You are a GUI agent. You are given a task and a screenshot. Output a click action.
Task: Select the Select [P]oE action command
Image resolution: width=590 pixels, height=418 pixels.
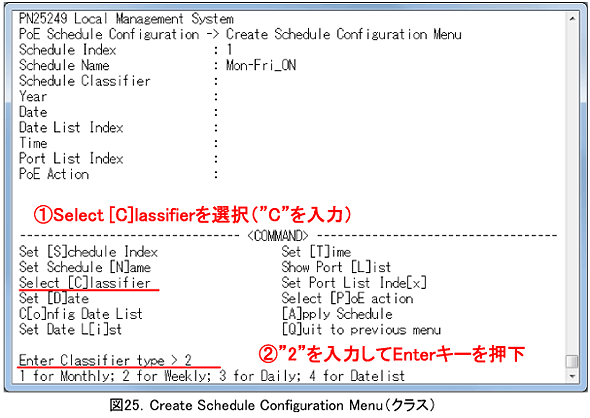point(347,298)
